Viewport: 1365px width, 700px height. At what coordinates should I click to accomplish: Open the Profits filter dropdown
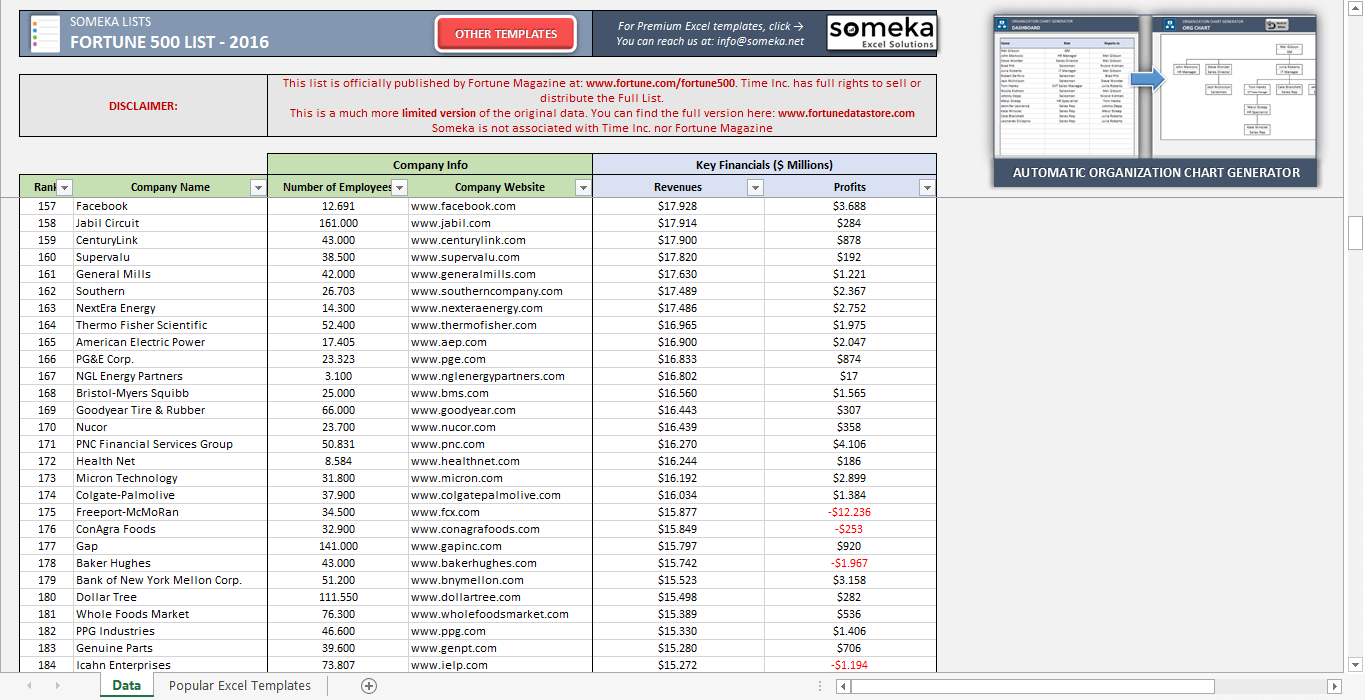coord(927,187)
